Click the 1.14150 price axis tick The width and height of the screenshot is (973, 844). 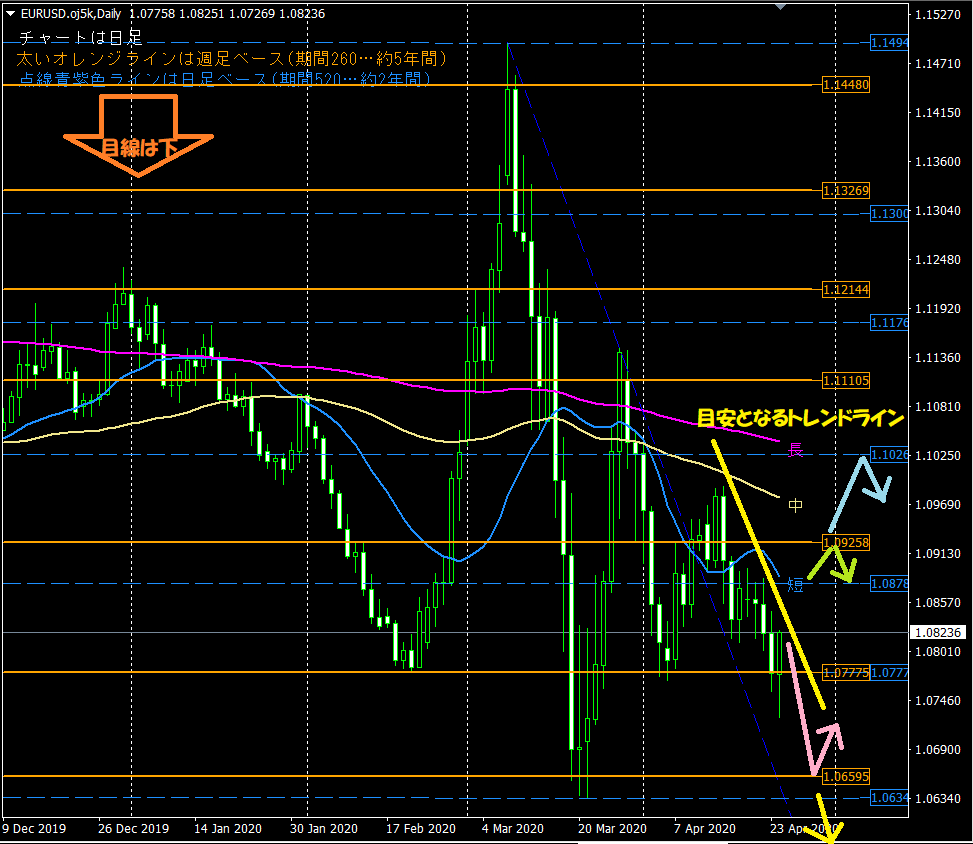point(938,112)
